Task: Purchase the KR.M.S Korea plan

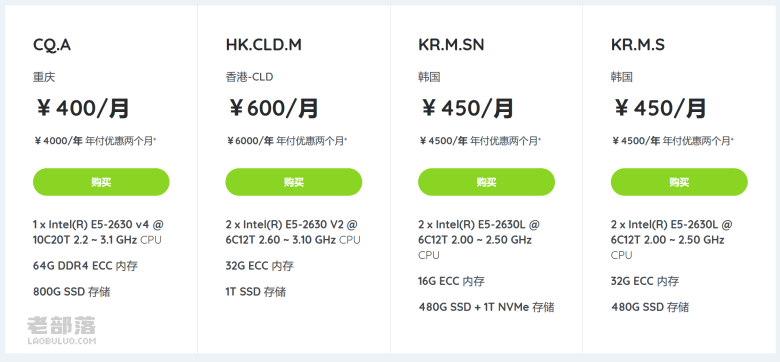Action: (x=679, y=182)
